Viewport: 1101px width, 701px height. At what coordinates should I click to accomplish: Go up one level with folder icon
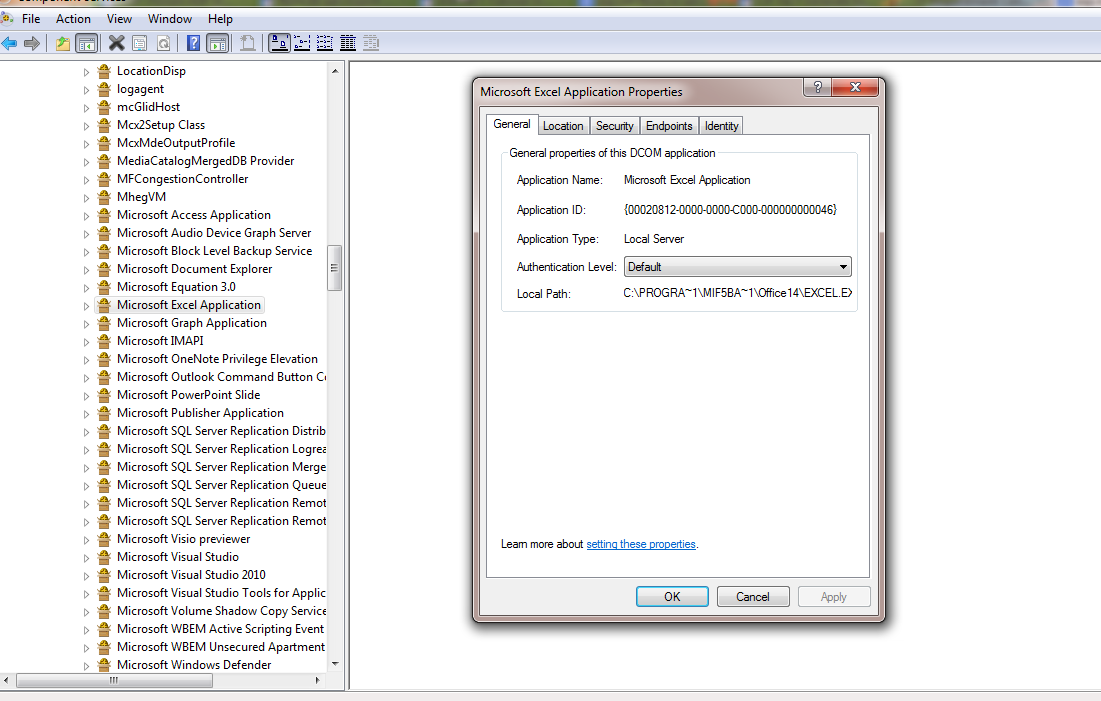(63, 44)
